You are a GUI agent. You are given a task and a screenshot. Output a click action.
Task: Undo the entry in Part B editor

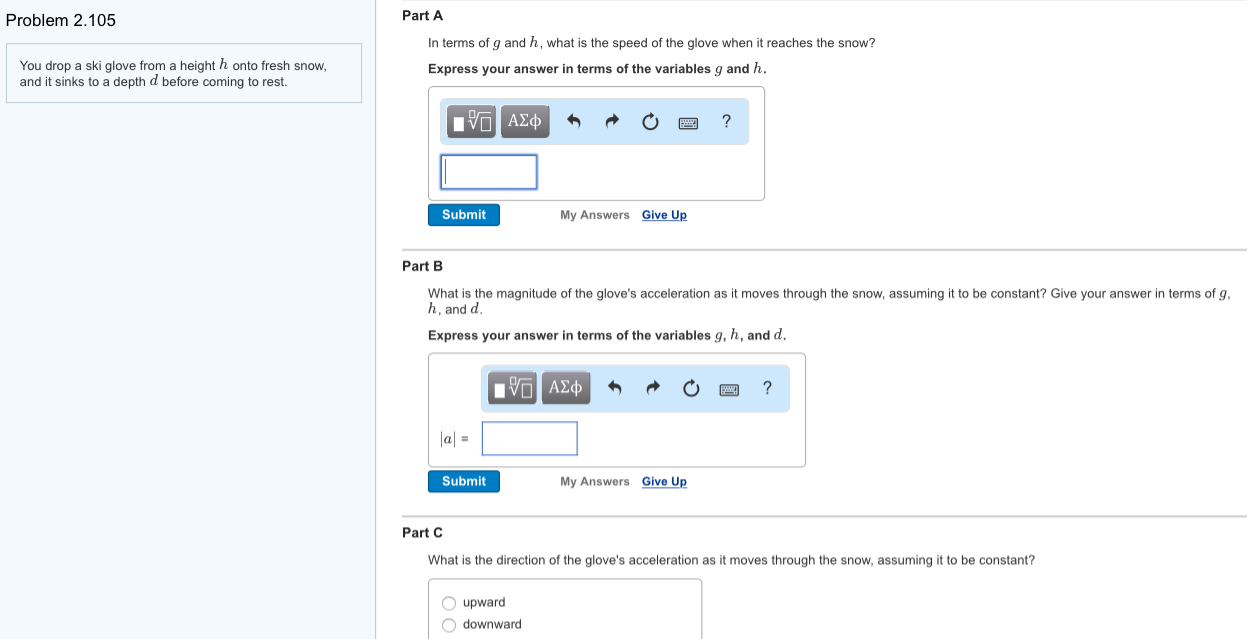coord(613,388)
